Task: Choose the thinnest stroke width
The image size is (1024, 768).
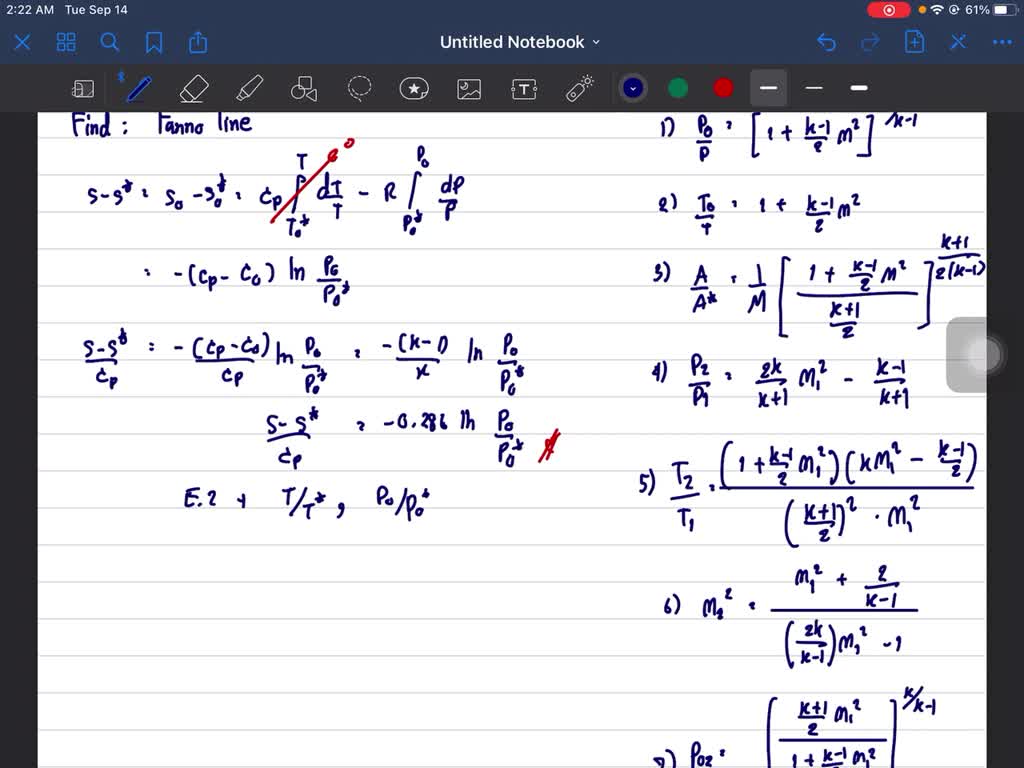Action: point(813,88)
